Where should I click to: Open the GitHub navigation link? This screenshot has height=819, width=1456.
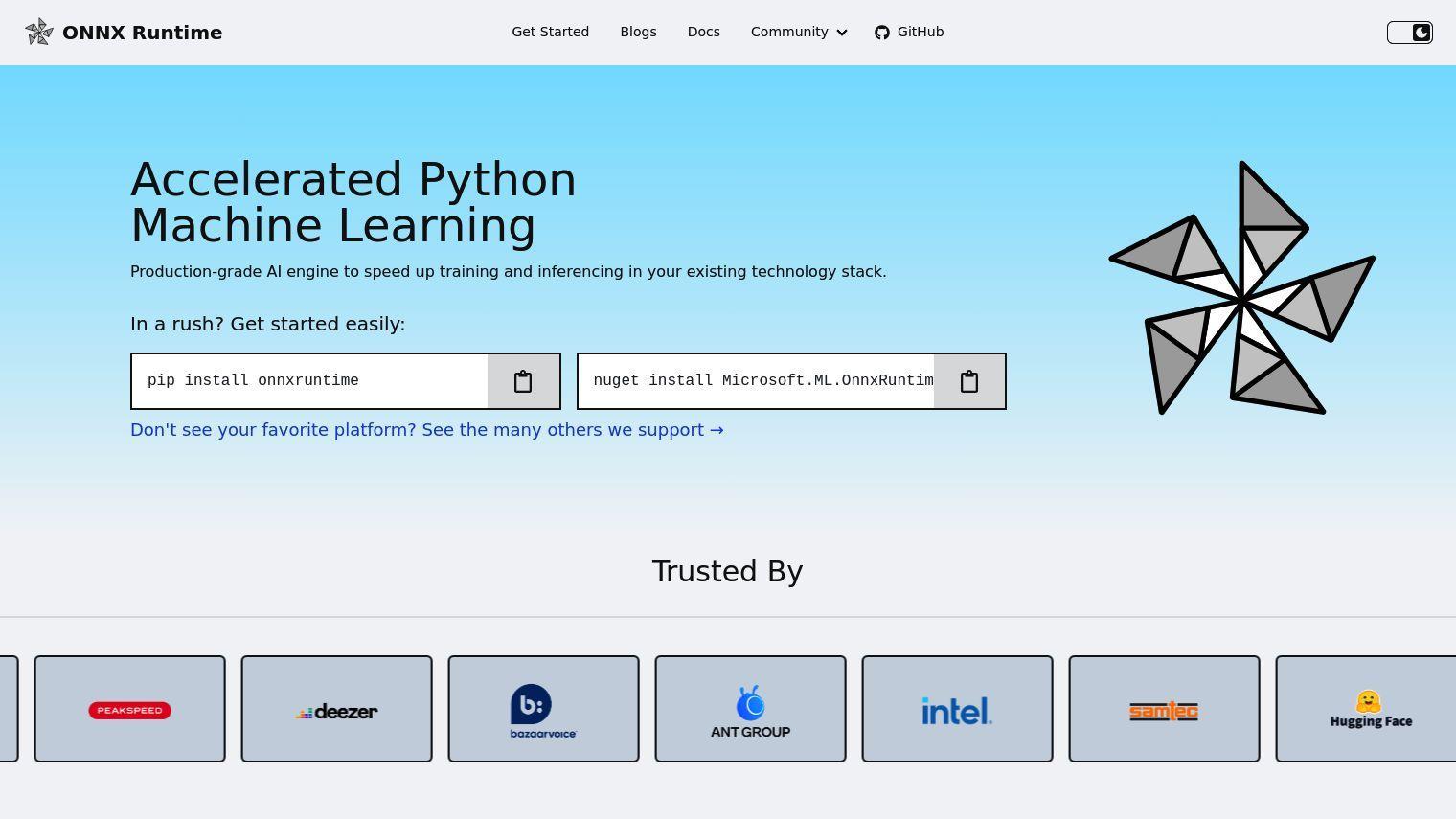(909, 32)
